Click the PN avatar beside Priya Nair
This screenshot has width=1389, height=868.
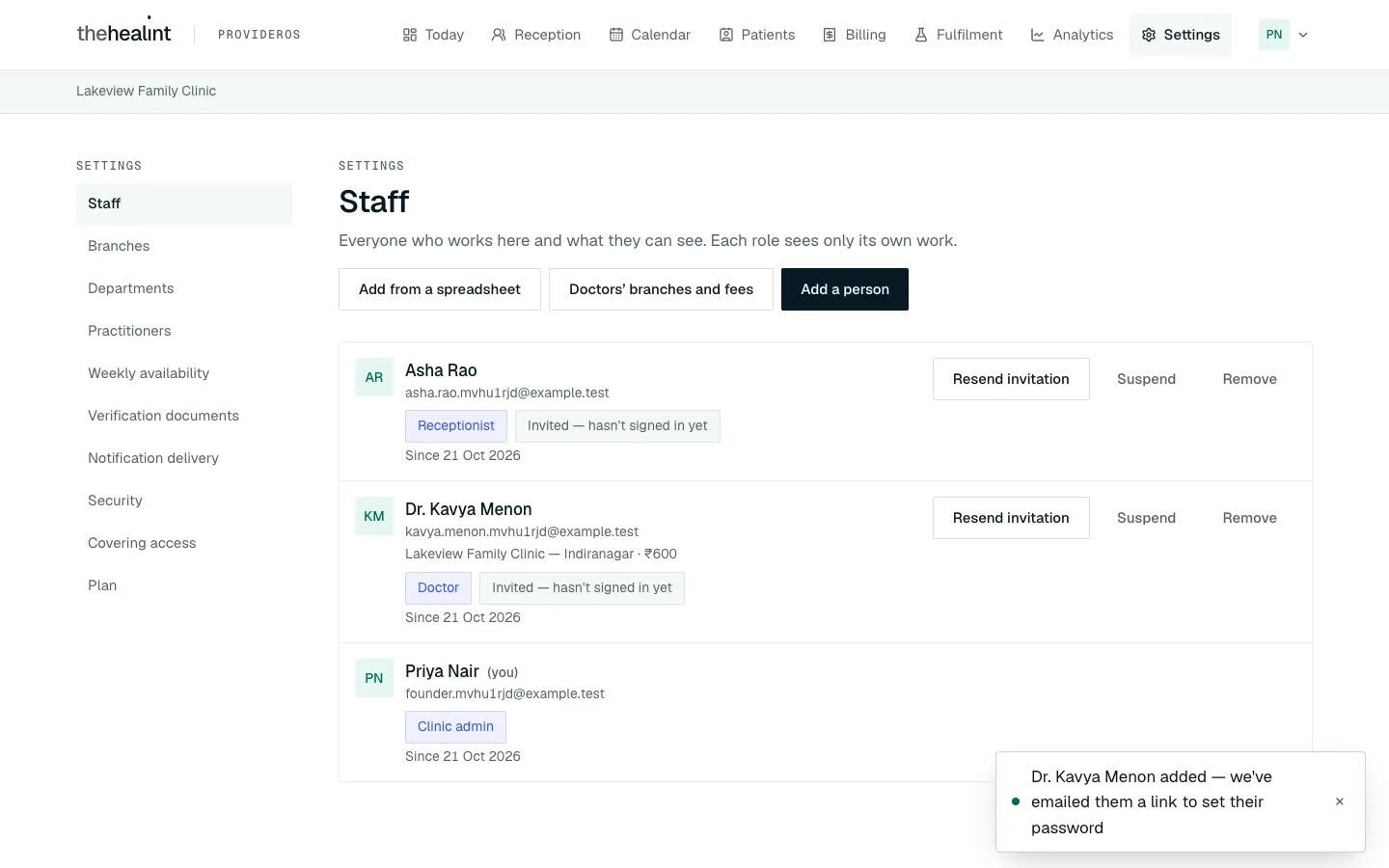tap(374, 679)
